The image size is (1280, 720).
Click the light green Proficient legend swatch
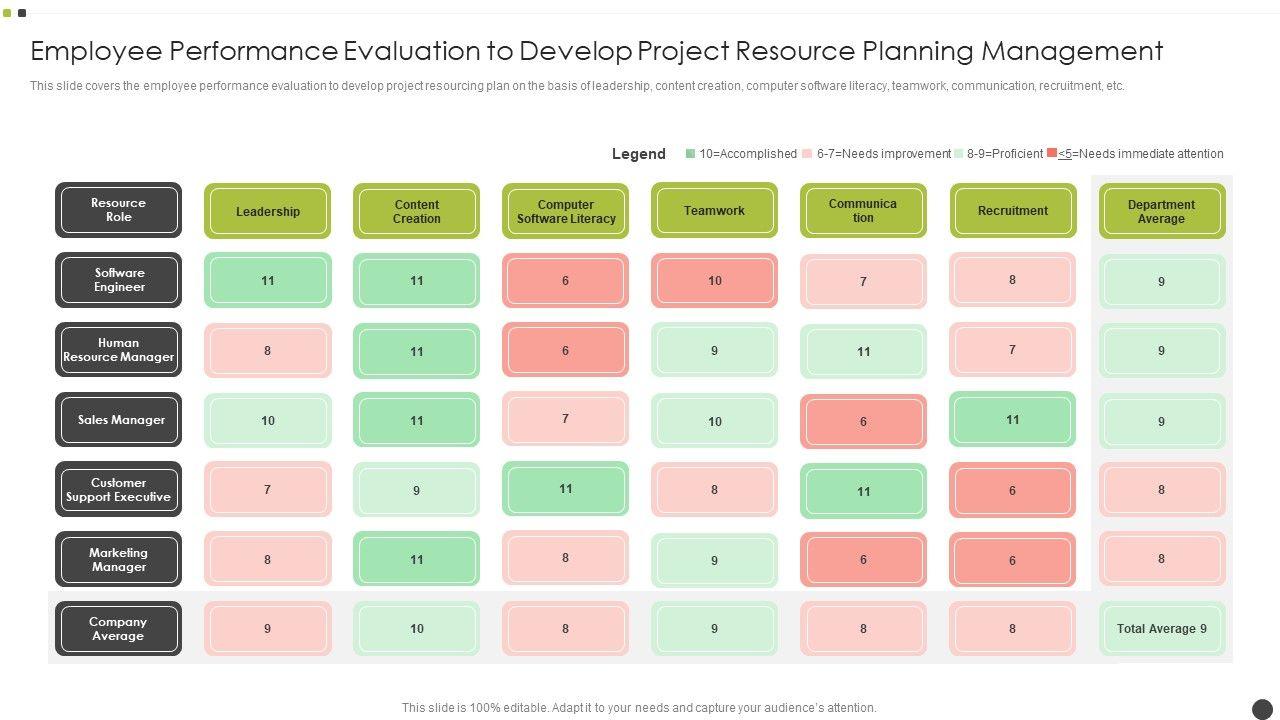click(958, 154)
